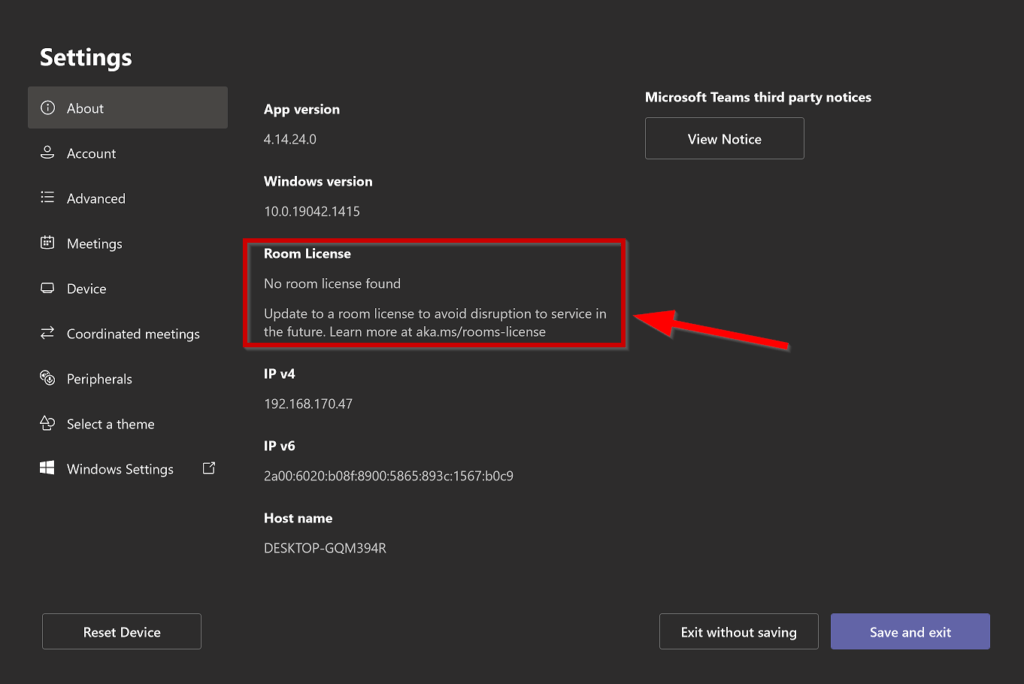Click the Device monitor icon
The width and height of the screenshot is (1024, 684).
coord(49,288)
